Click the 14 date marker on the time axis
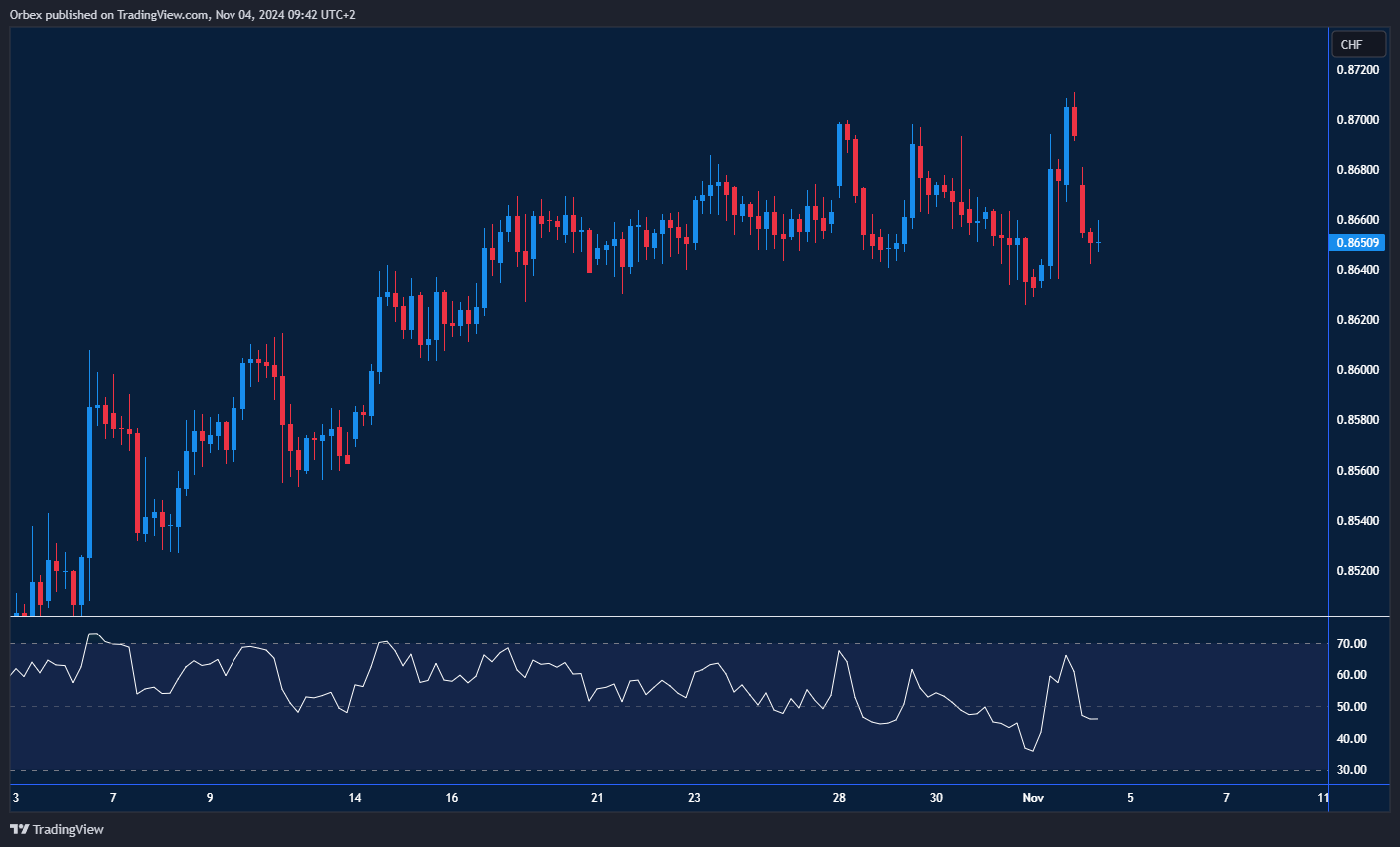 click(x=355, y=798)
